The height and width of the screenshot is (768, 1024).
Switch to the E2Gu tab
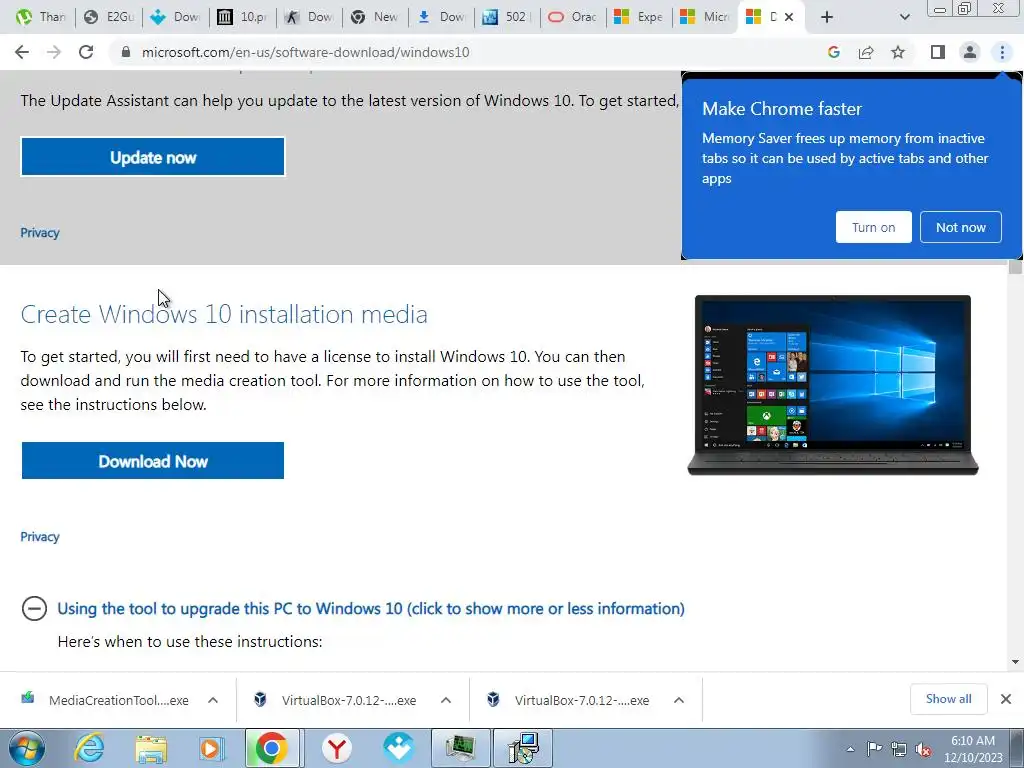point(109,17)
